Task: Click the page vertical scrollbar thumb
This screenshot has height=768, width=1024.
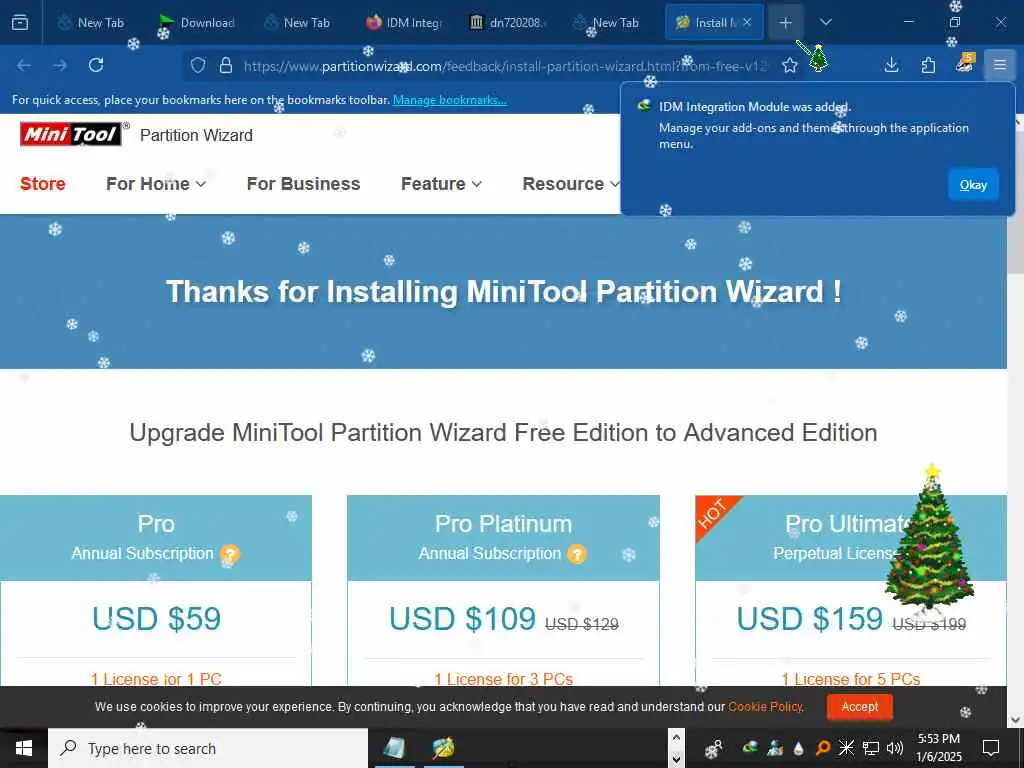Action: click(x=1016, y=204)
